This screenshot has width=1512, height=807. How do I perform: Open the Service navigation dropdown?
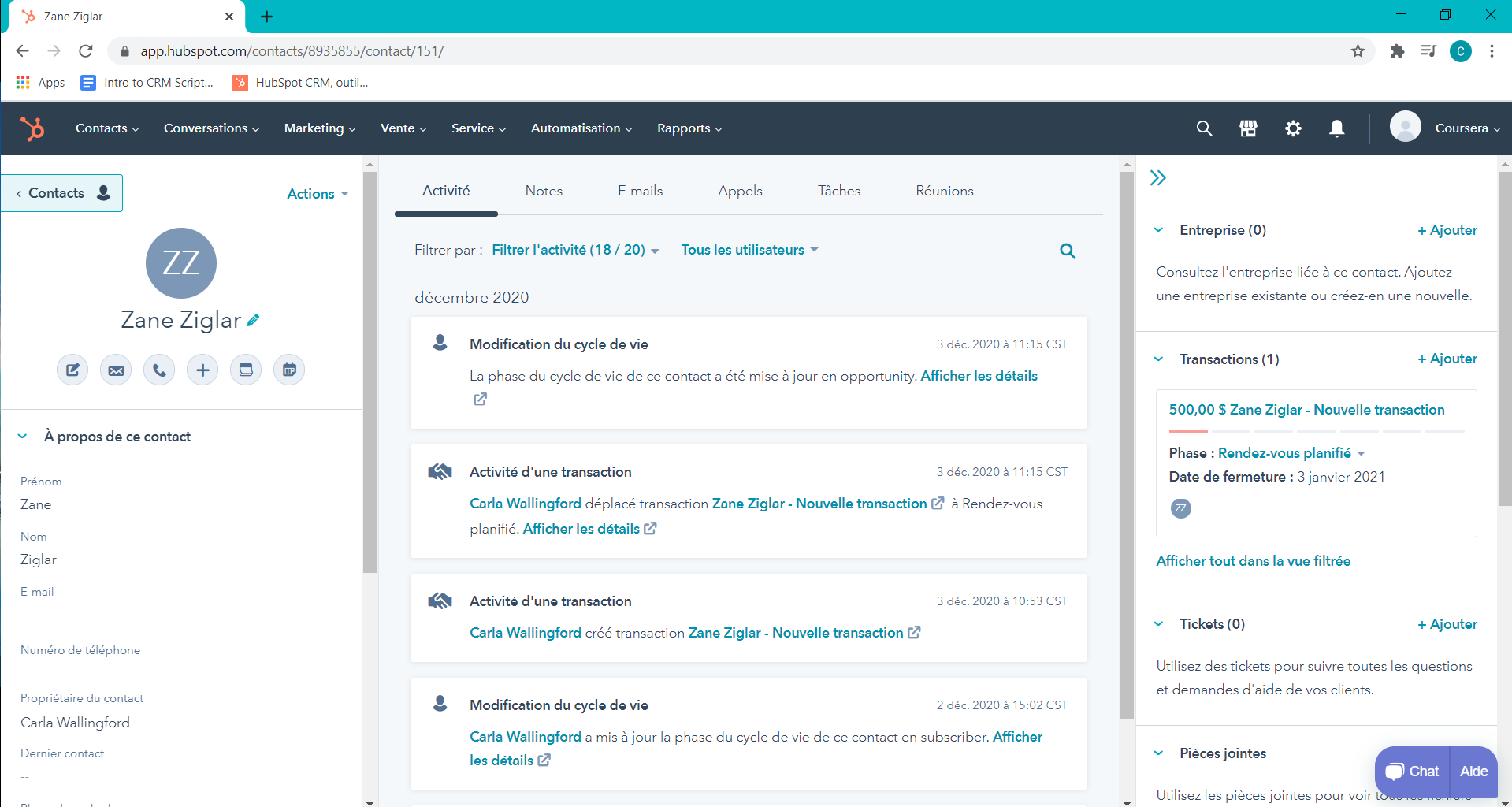click(x=478, y=128)
